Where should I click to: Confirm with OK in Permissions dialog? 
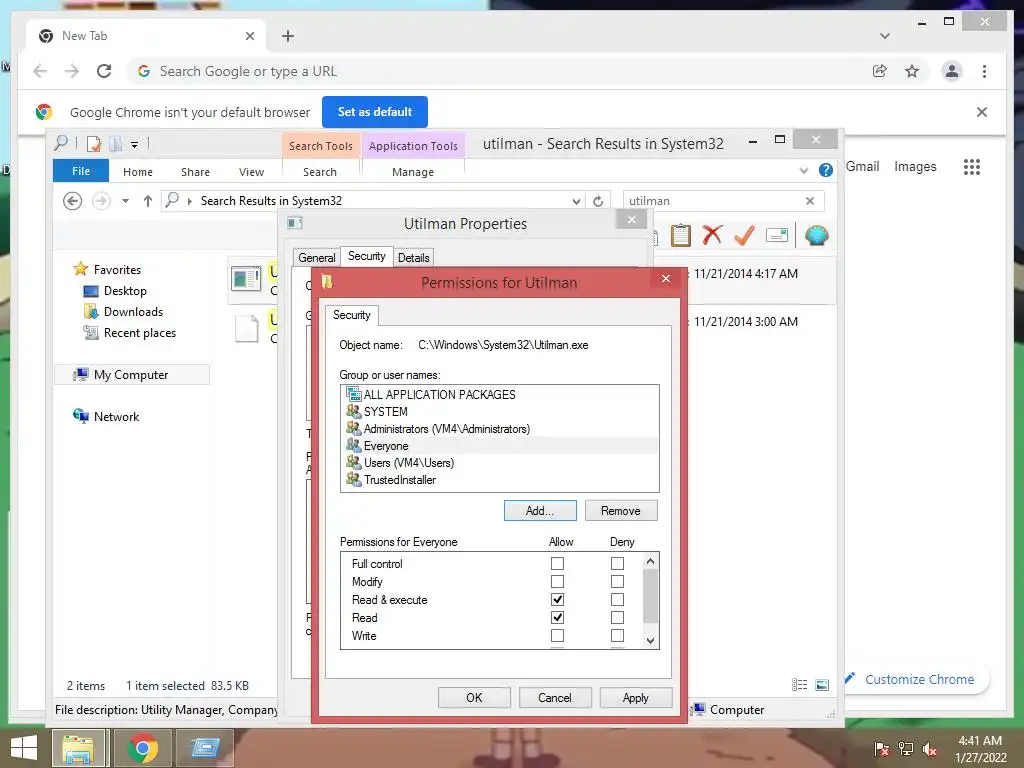coord(474,697)
